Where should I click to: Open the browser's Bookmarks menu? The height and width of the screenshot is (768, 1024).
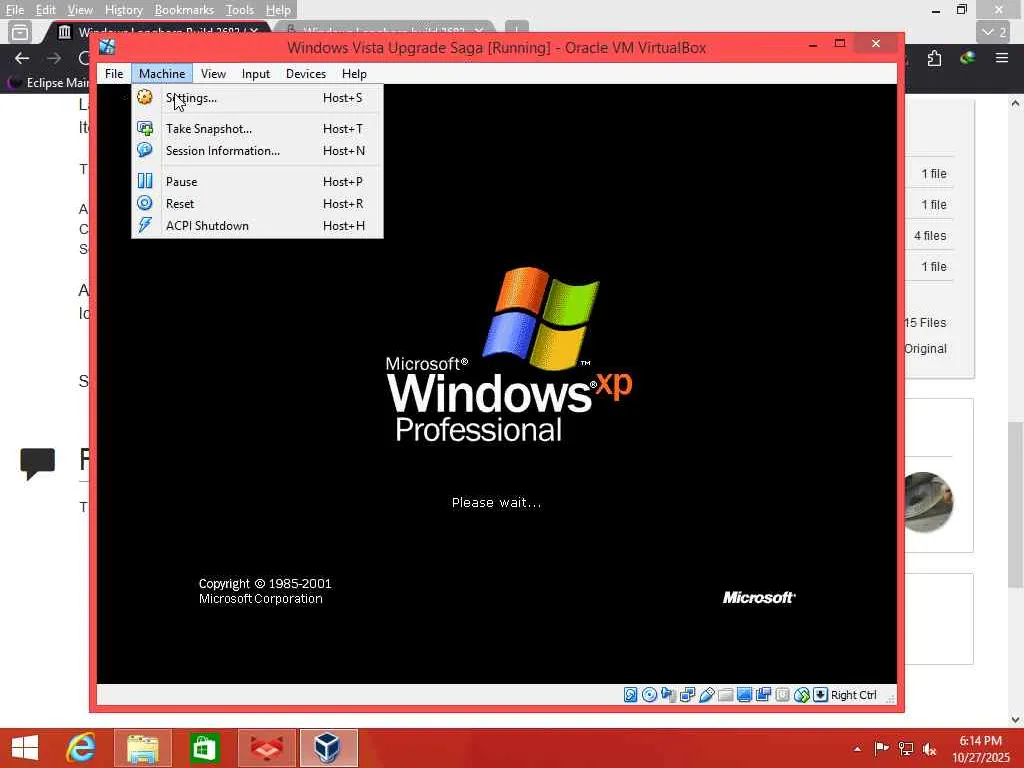click(184, 10)
